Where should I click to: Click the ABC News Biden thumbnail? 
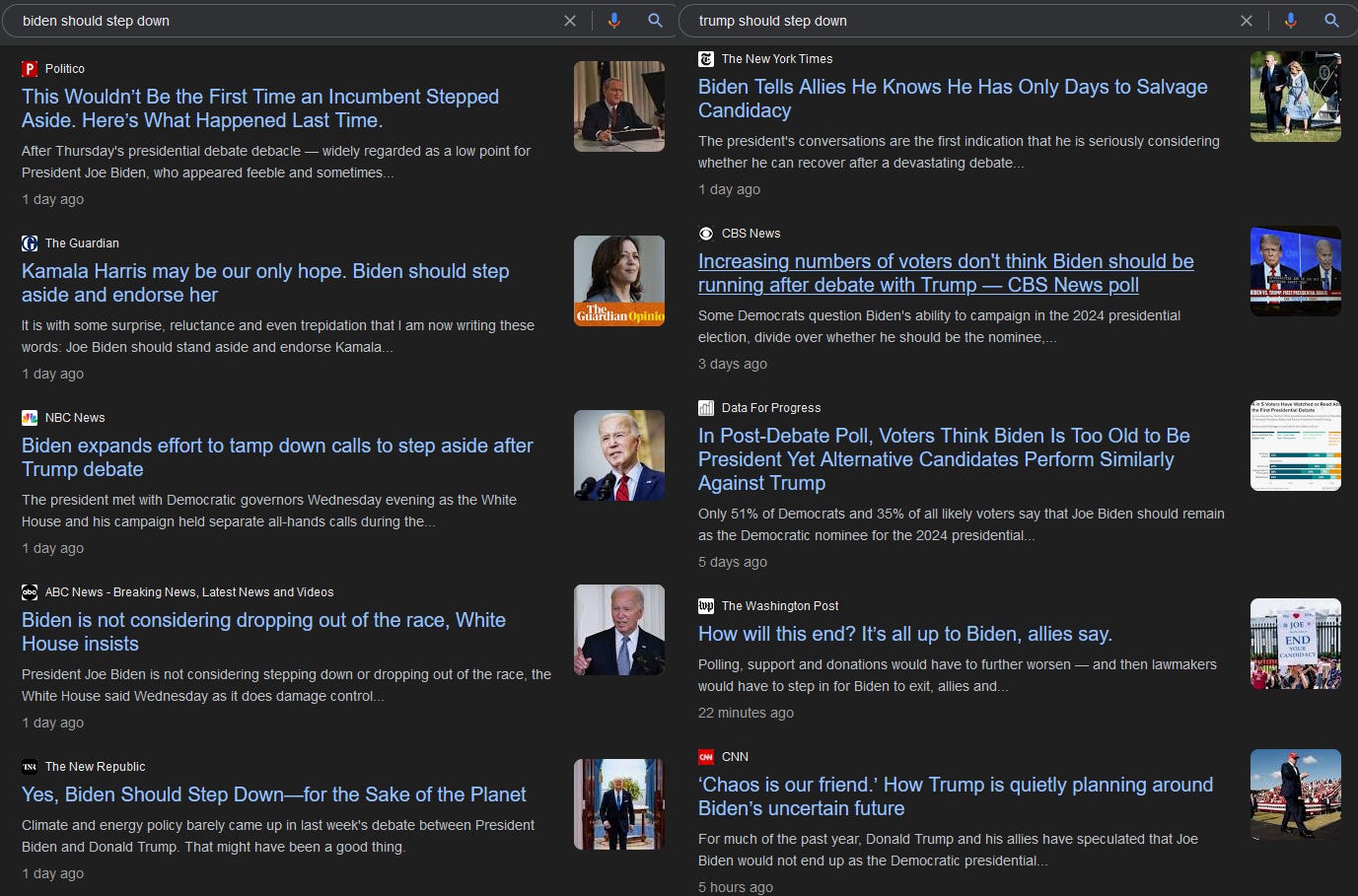(x=619, y=630)
